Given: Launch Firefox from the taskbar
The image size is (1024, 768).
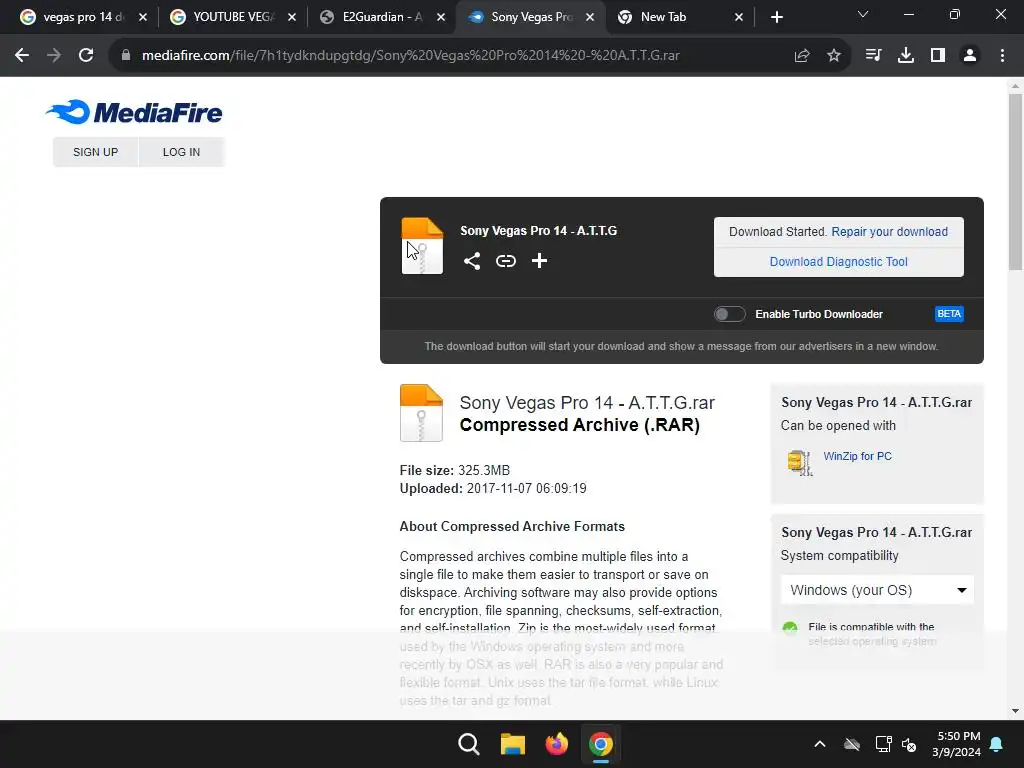Looking at the screenshot, I should [x=556, y=744].
